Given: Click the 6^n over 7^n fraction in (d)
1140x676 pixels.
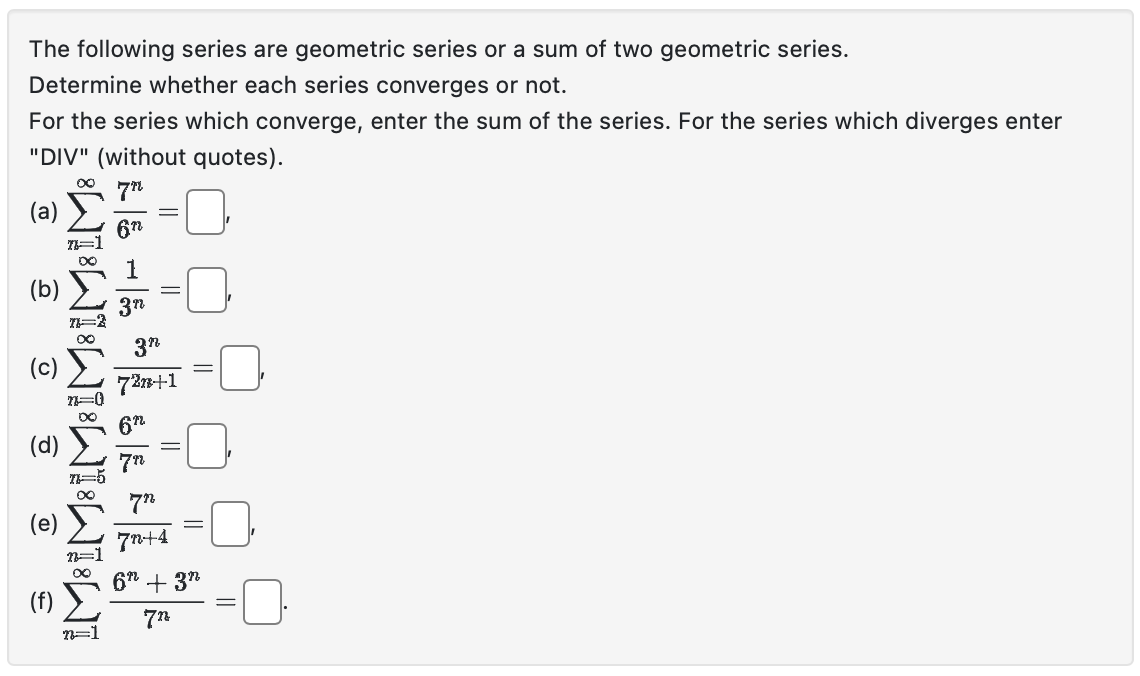Looking at the screenshot, I should (132, 445).
